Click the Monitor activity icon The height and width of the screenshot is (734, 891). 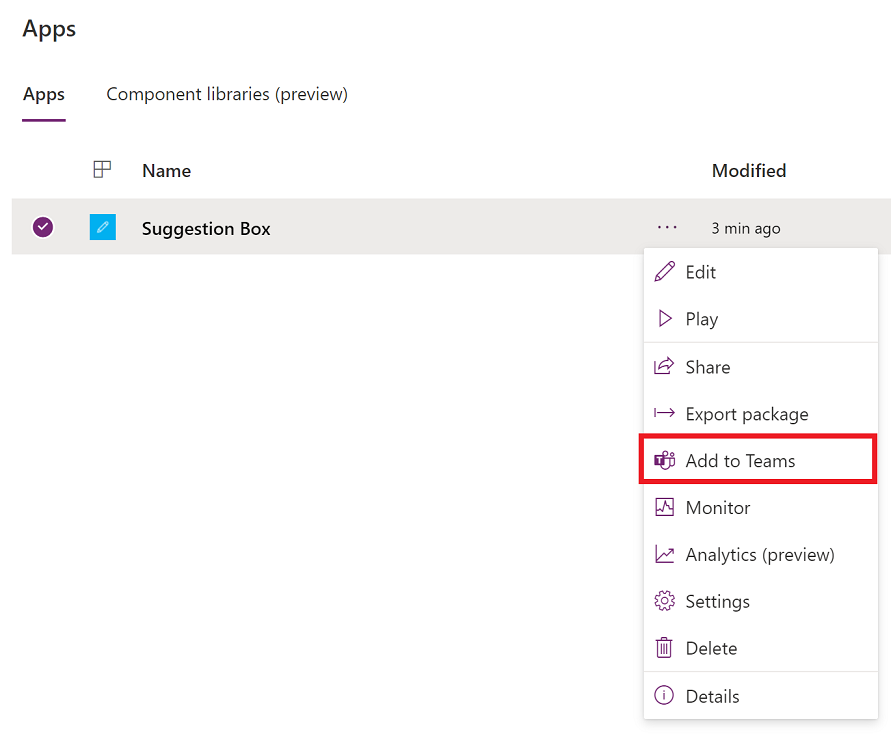(x=664, y=508)
